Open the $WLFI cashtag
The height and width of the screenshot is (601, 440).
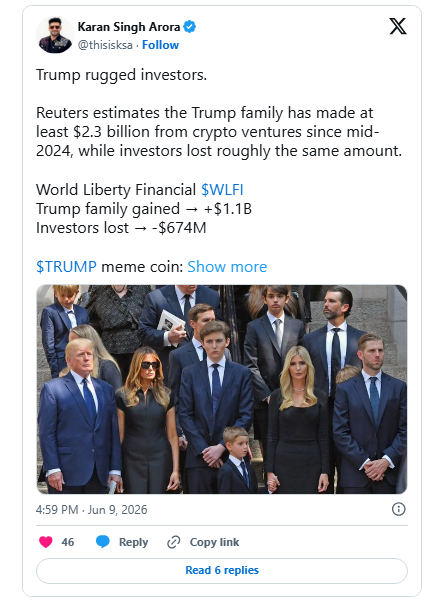point(222,190)
